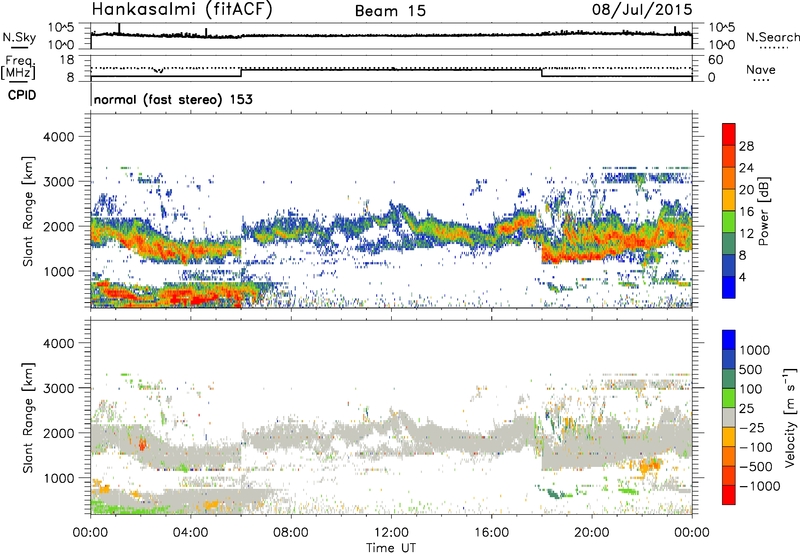Click the "Beam 15" heading
Image resolution: width=800 pixels, height=554 pixels.
[x=390, y=11]
